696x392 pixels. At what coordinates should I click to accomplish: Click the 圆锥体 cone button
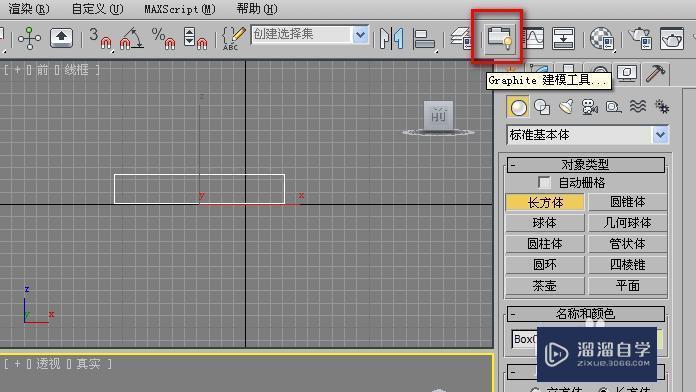(628, 202)
